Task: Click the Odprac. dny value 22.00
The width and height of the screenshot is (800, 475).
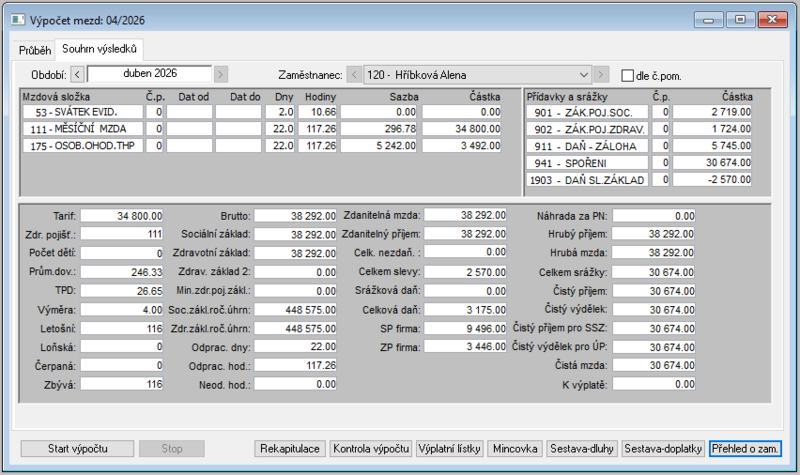Action: tap(295, 347)
